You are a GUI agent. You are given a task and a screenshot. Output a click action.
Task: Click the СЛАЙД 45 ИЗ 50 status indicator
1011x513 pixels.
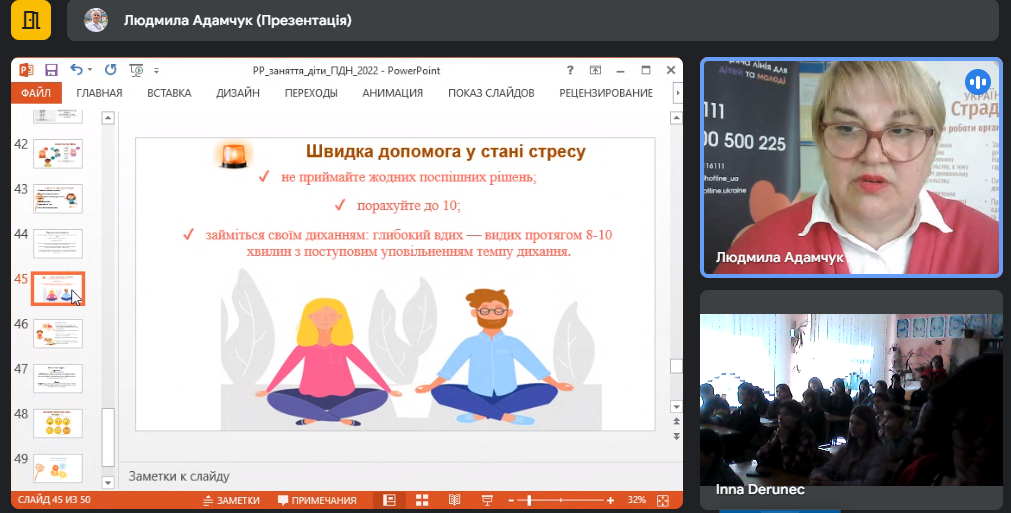pos(54,500)
